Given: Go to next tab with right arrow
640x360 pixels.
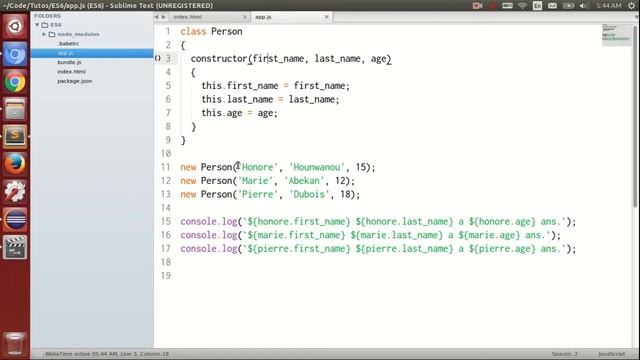Looking at the screenshot, I should click(x=163, y=17).
